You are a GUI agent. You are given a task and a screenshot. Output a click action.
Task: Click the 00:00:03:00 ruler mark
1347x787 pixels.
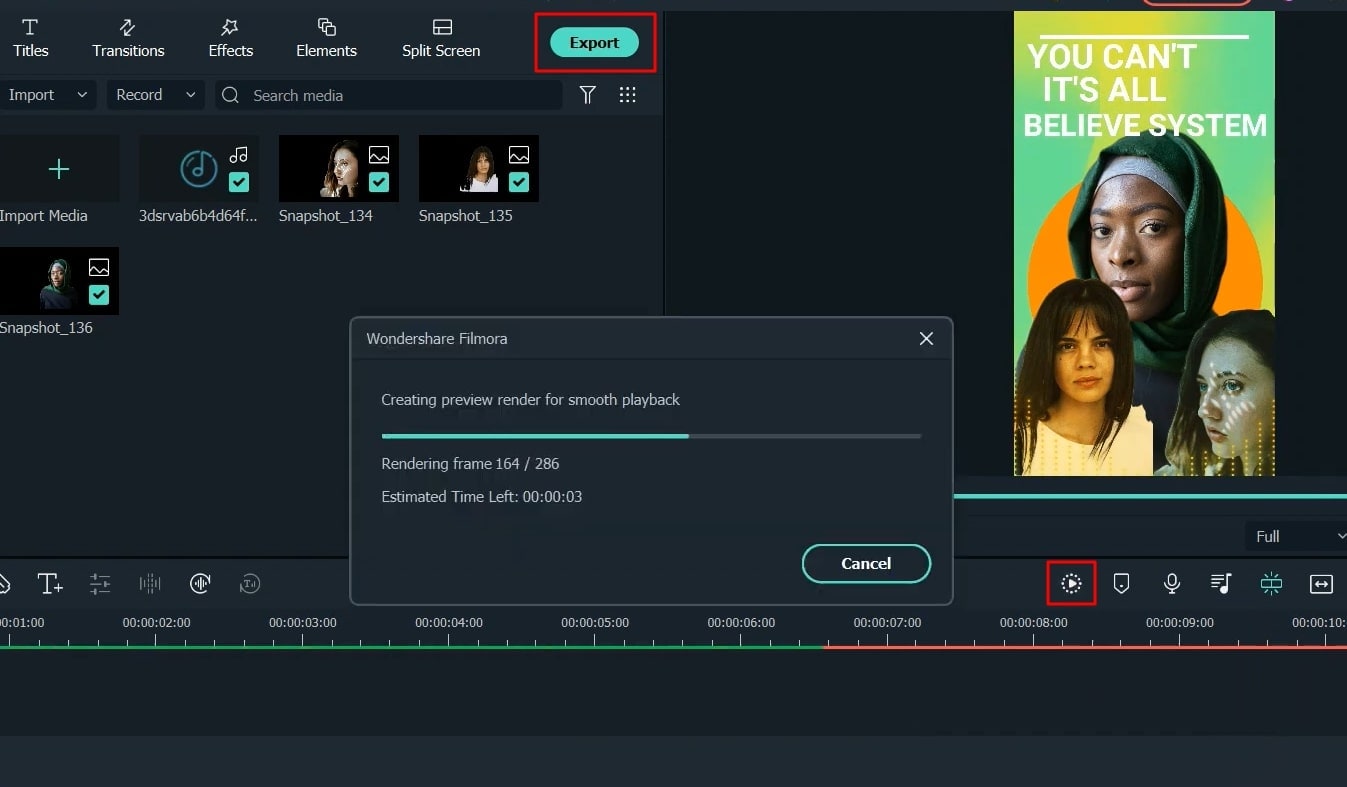(x=302, y=622)
